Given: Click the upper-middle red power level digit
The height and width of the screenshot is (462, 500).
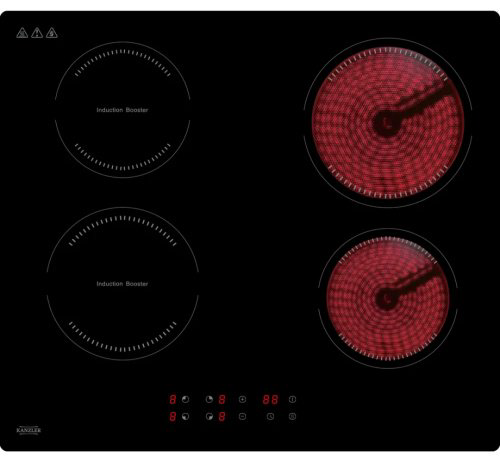Looking at the screenshot, I should 222,399.
